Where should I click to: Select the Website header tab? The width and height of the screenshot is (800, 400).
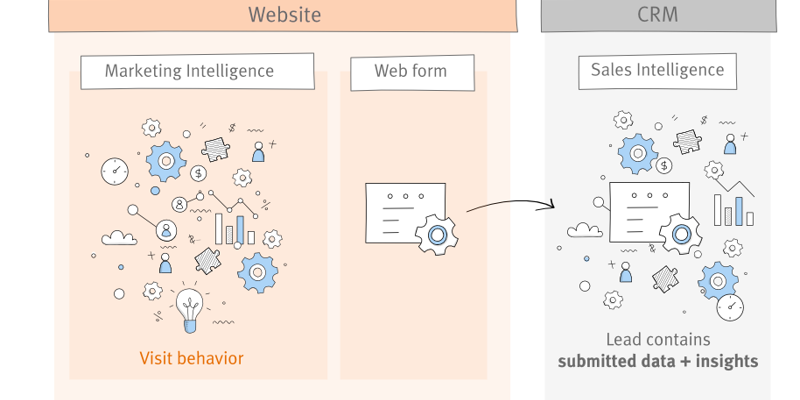[283, 15]
